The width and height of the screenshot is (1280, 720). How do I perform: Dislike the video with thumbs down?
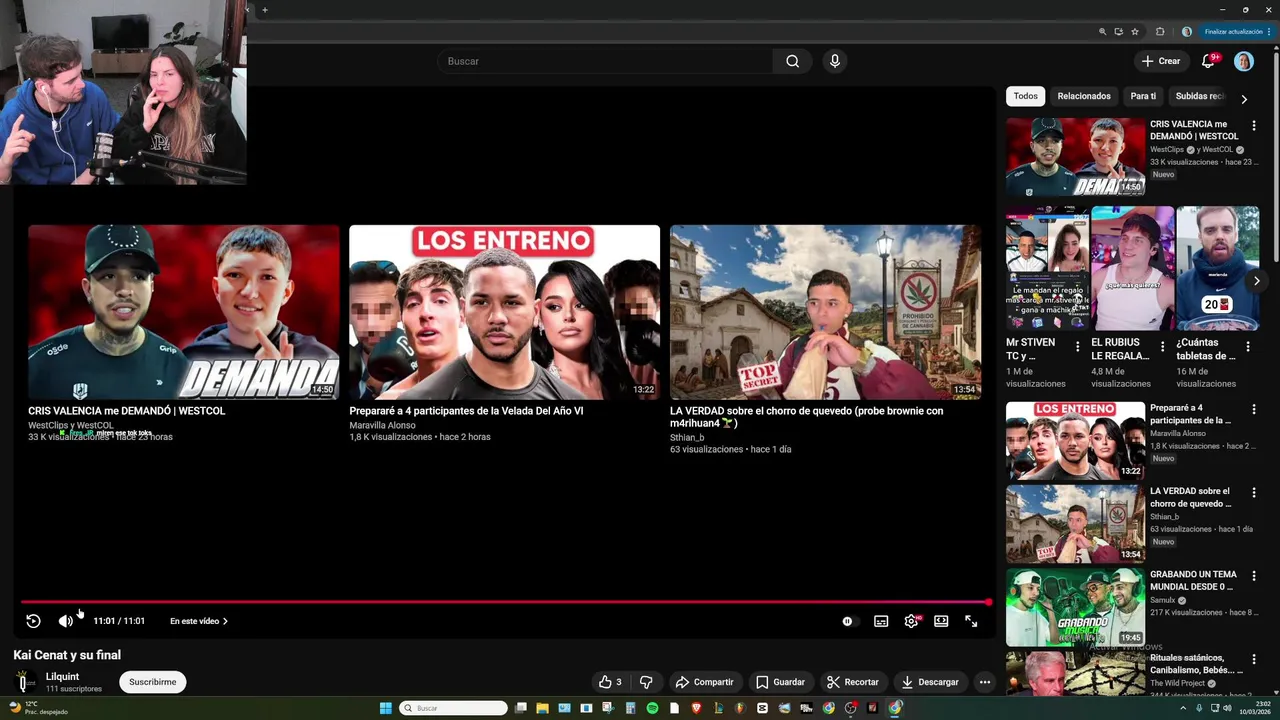tap(646, 682)
